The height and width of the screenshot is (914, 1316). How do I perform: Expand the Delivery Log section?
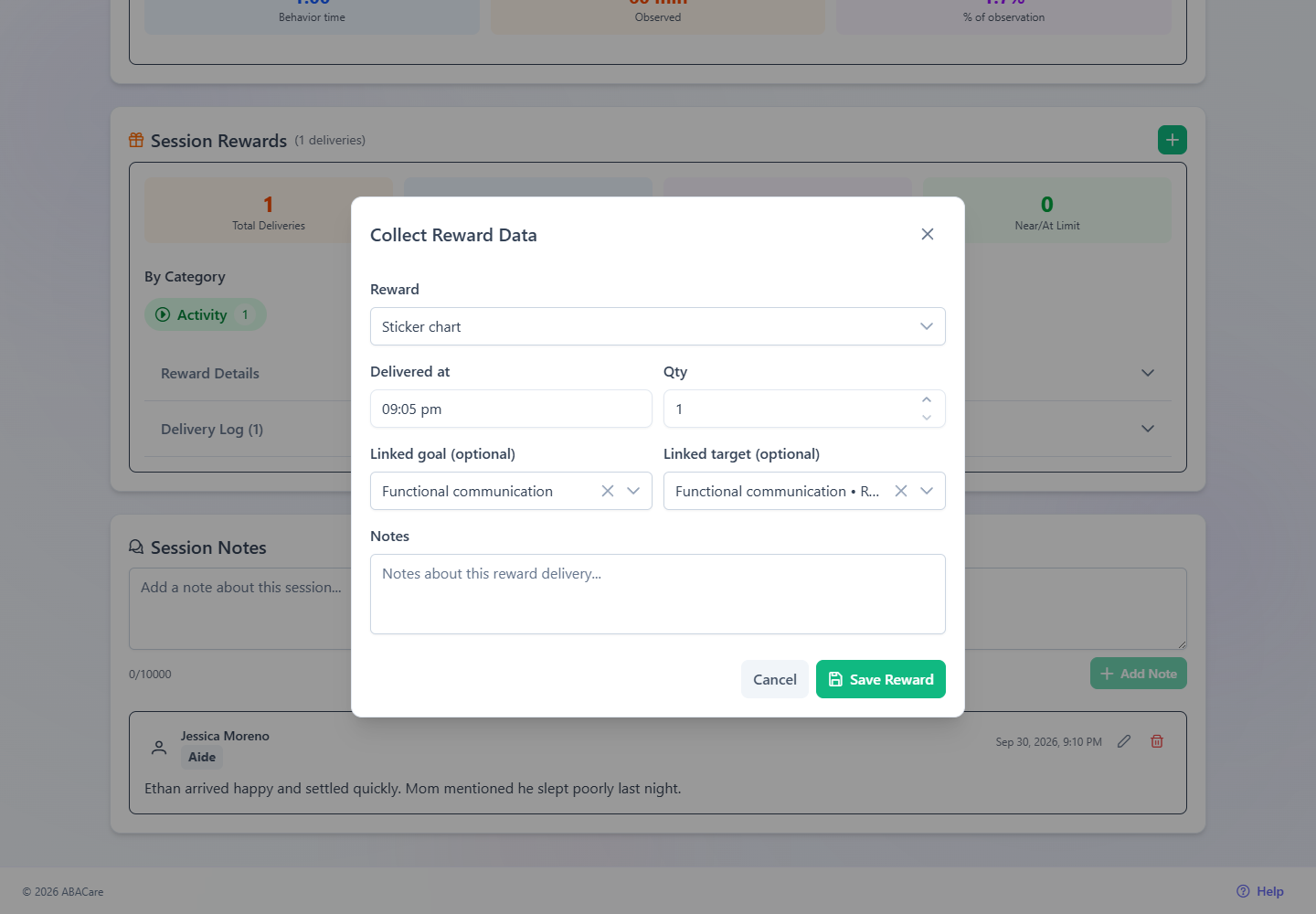pos(657,429)
